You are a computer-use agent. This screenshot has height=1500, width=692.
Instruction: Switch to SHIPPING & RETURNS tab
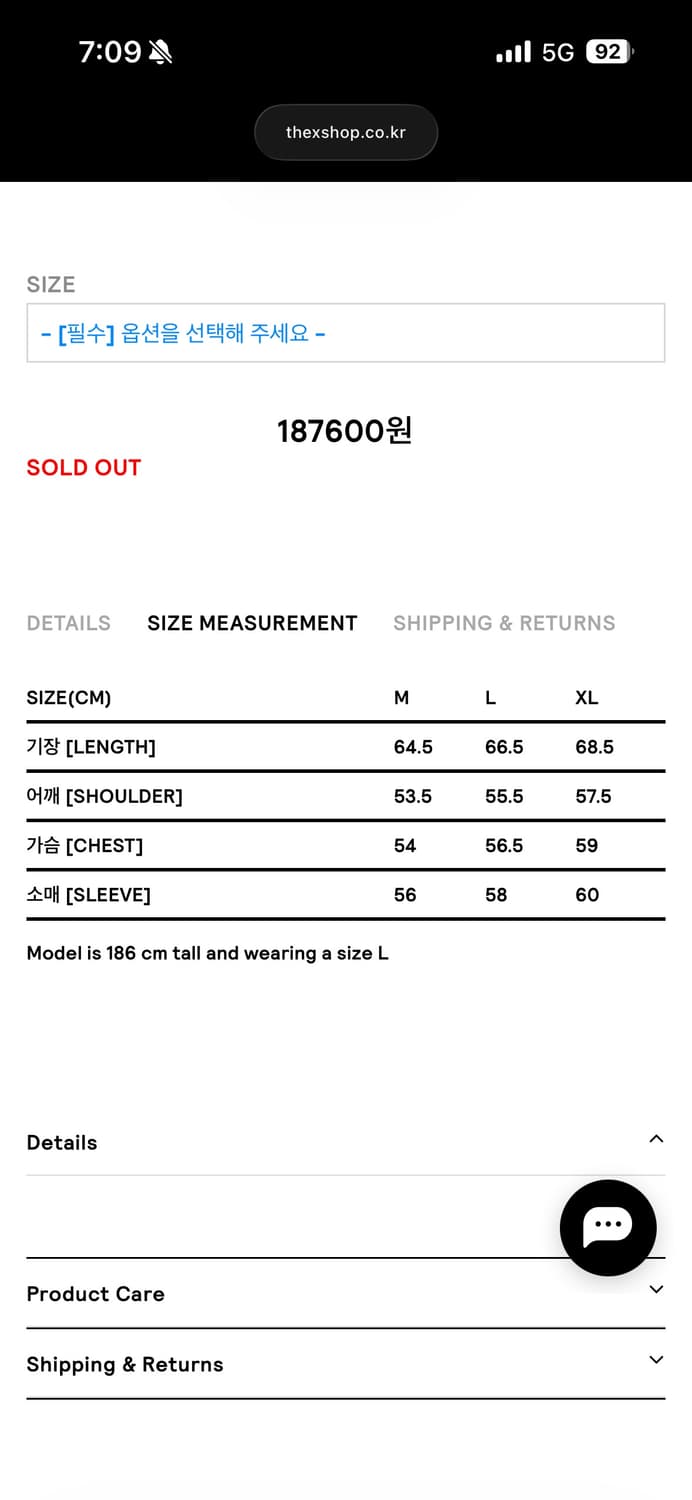pyautogui.click(x=504, y=623)
